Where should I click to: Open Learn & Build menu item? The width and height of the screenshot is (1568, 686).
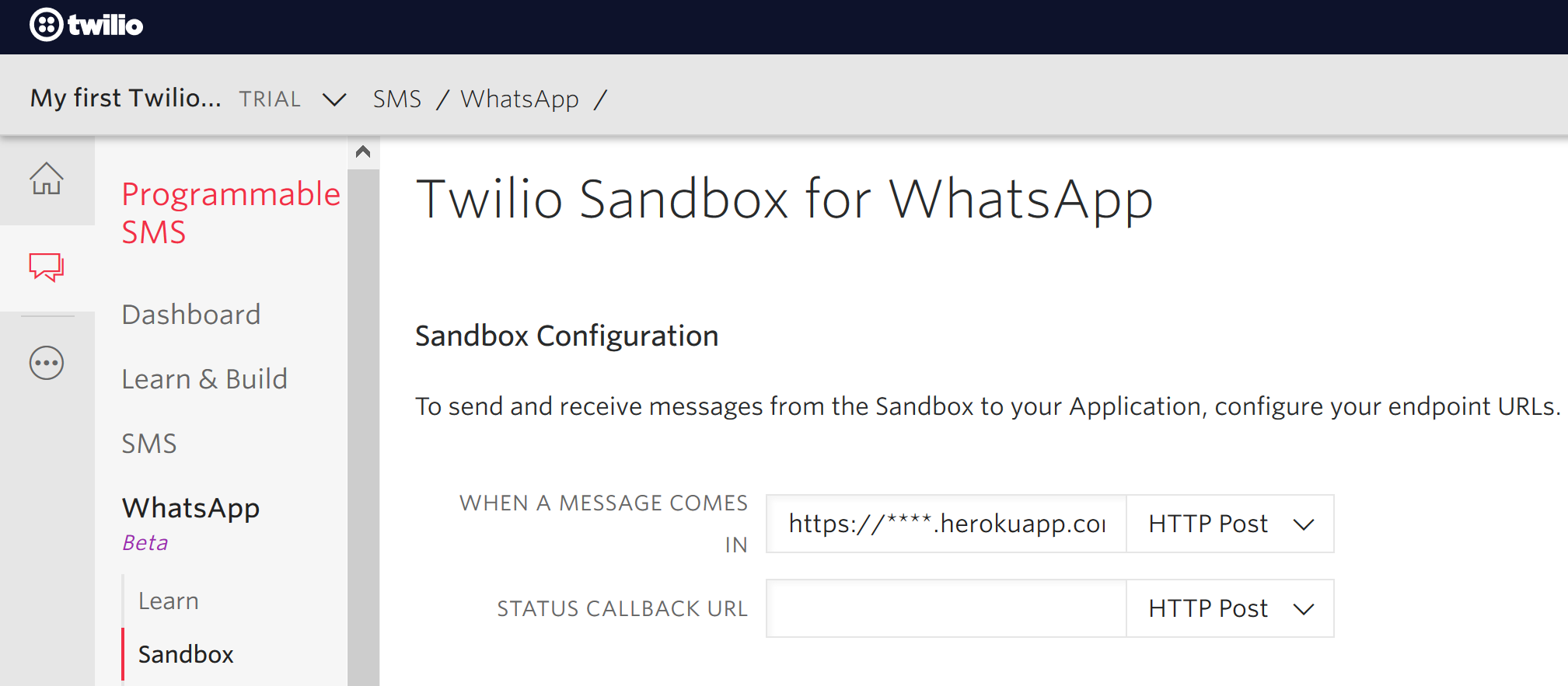(x=204, y=379)
